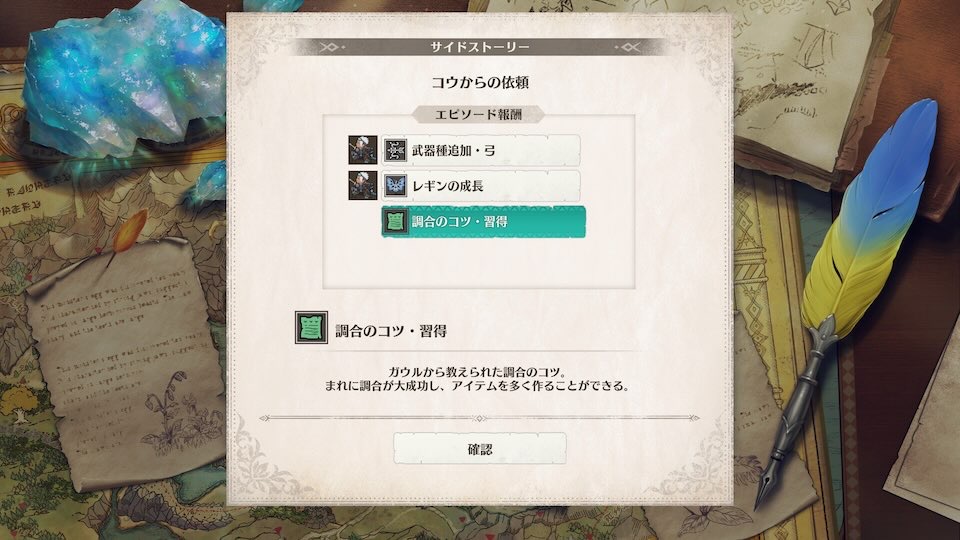Click character portrait beside 武器種追加・弓
Image resolution: width=960 pixels, height=540 pixels.
click(x=362, y=150)
